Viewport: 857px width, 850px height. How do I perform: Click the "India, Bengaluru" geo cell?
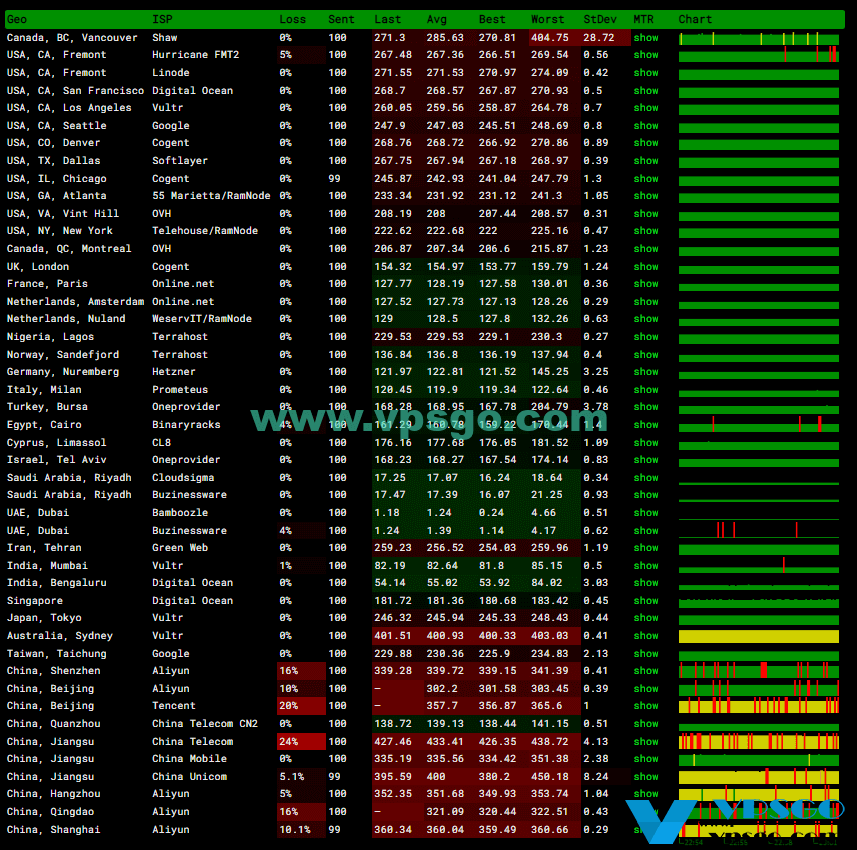point(56,583)
